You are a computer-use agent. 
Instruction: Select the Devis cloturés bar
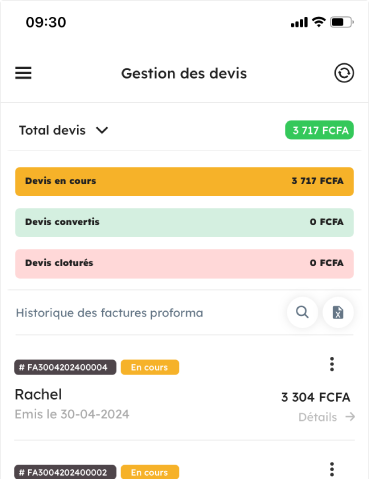[x=184, y=263]
